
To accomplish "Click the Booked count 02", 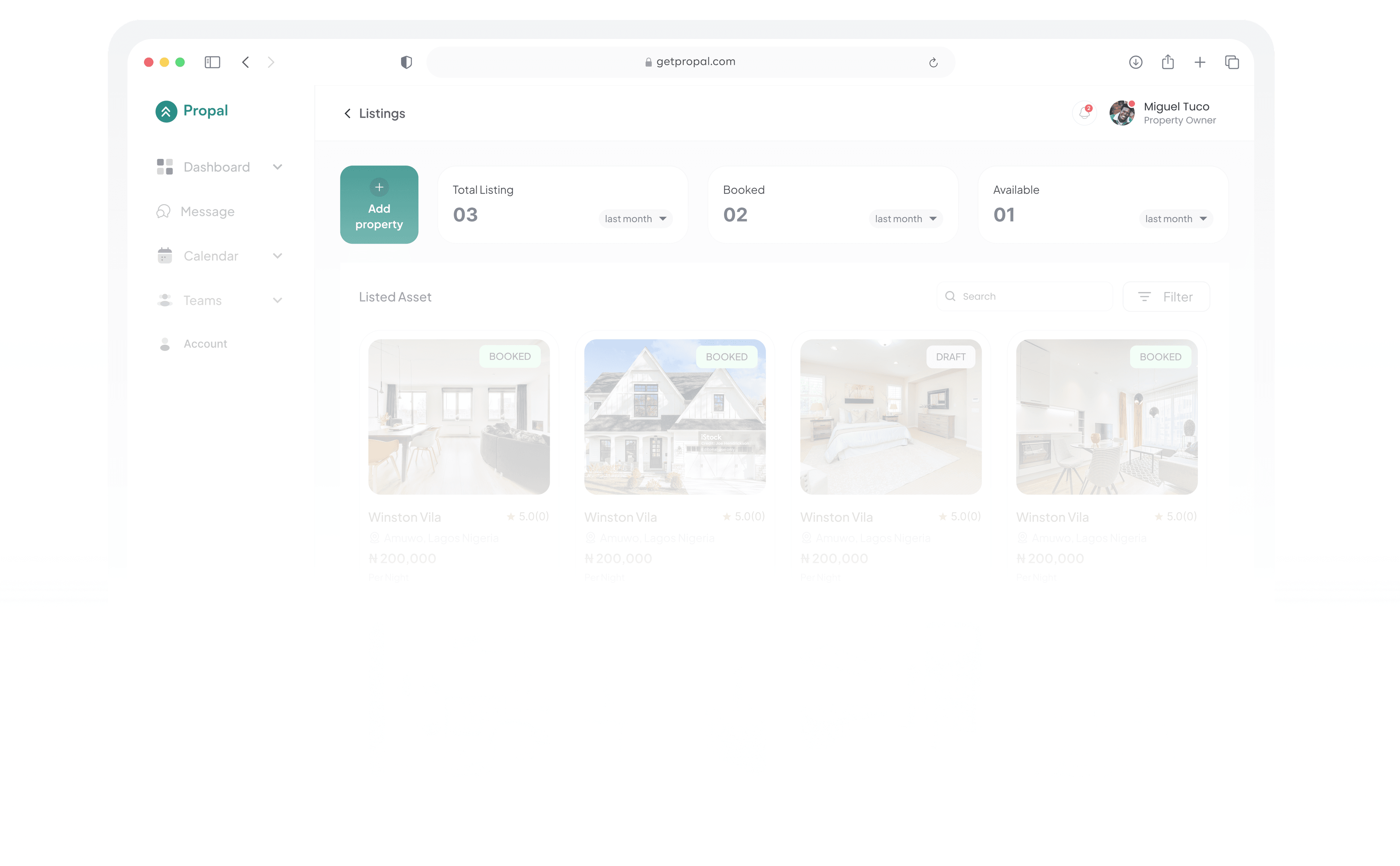I will pyautogui.click(x=735, y=215).
